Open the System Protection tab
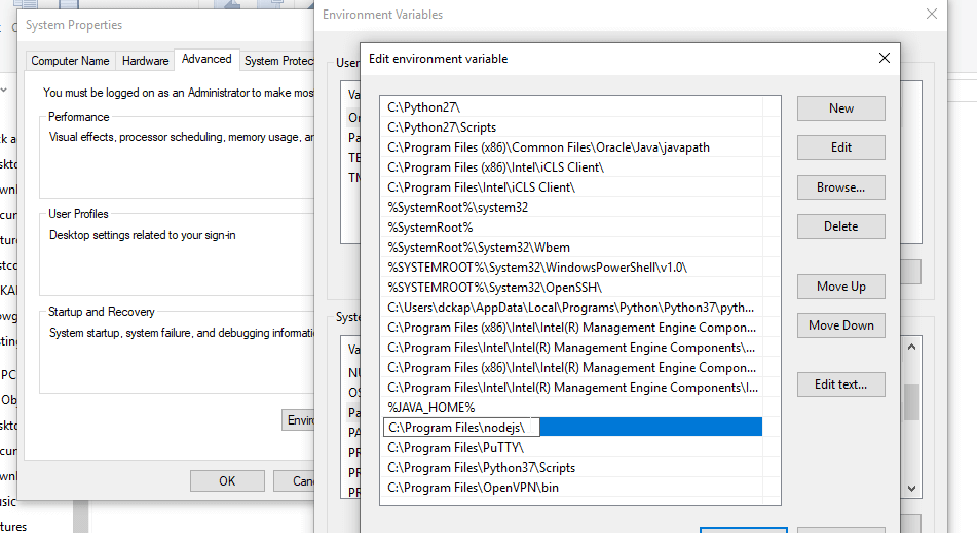Viewport: 977px width, 533px height. pyautogui.click(x=278, y=61)
